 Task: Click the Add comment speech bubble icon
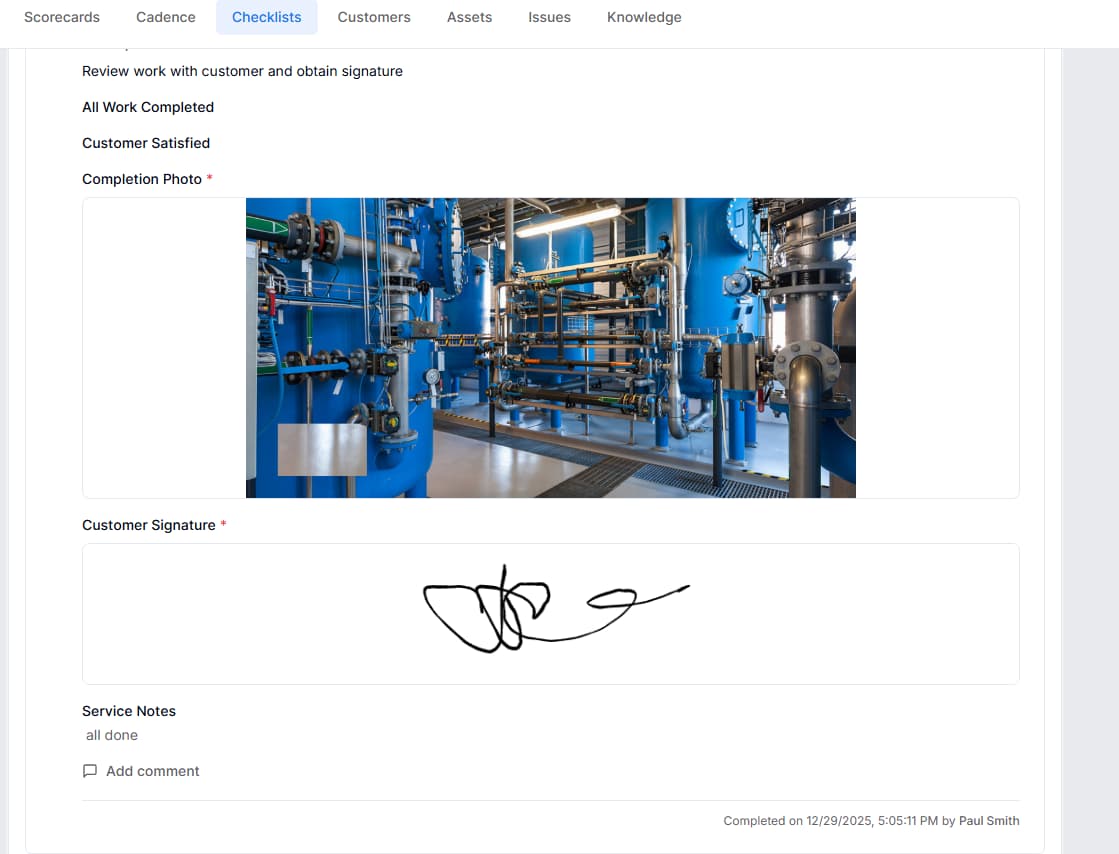90,770
